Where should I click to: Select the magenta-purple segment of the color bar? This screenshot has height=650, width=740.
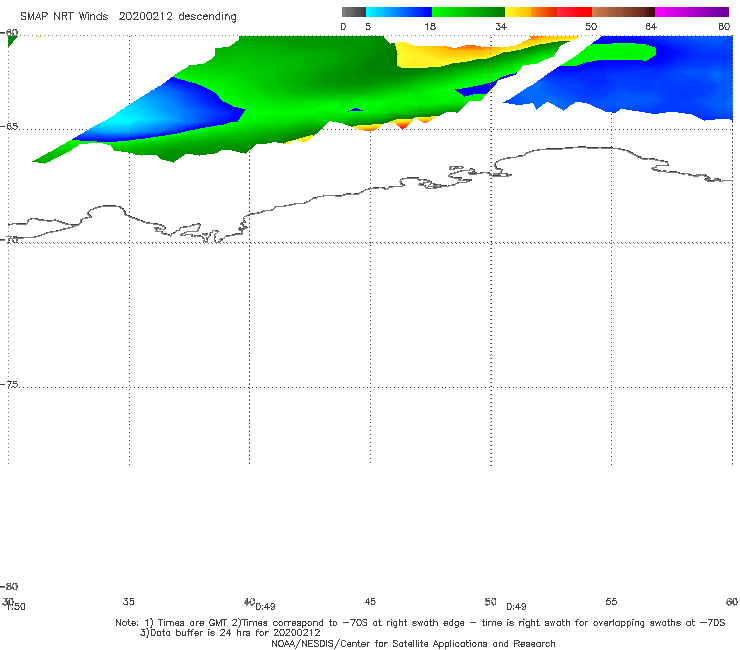coord(692,12)
